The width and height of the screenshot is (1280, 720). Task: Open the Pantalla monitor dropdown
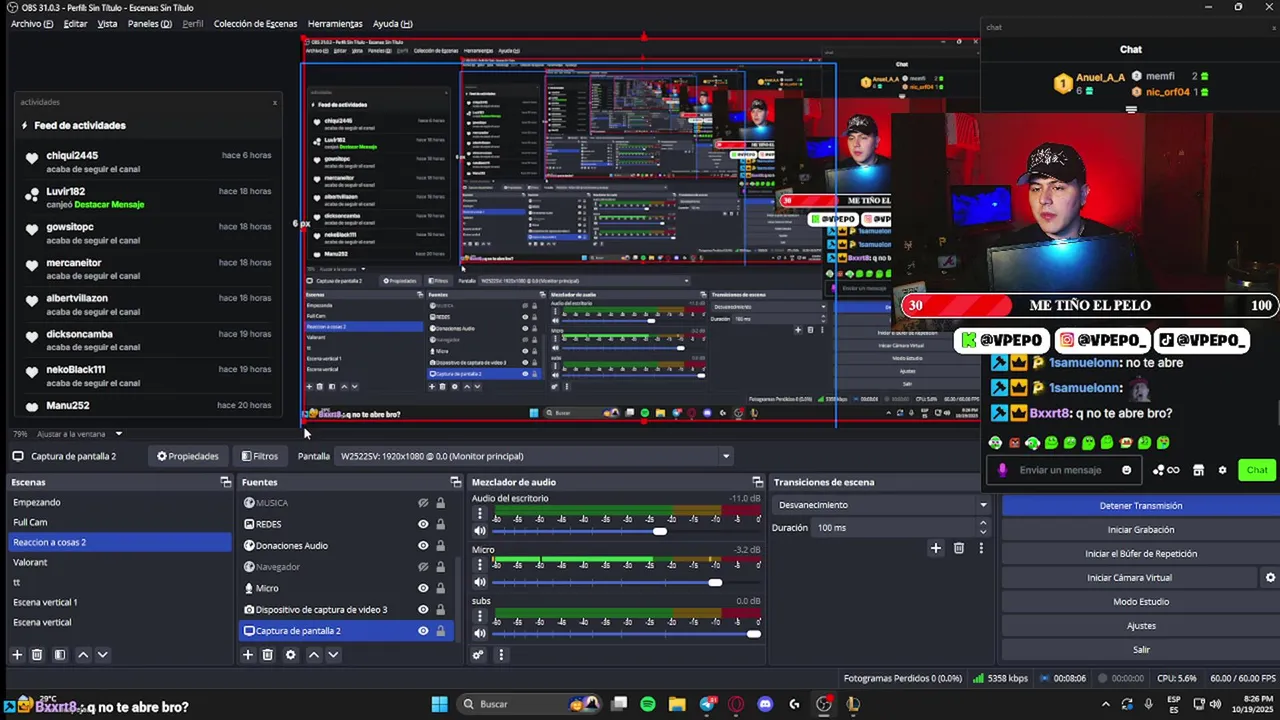(535, 456)
